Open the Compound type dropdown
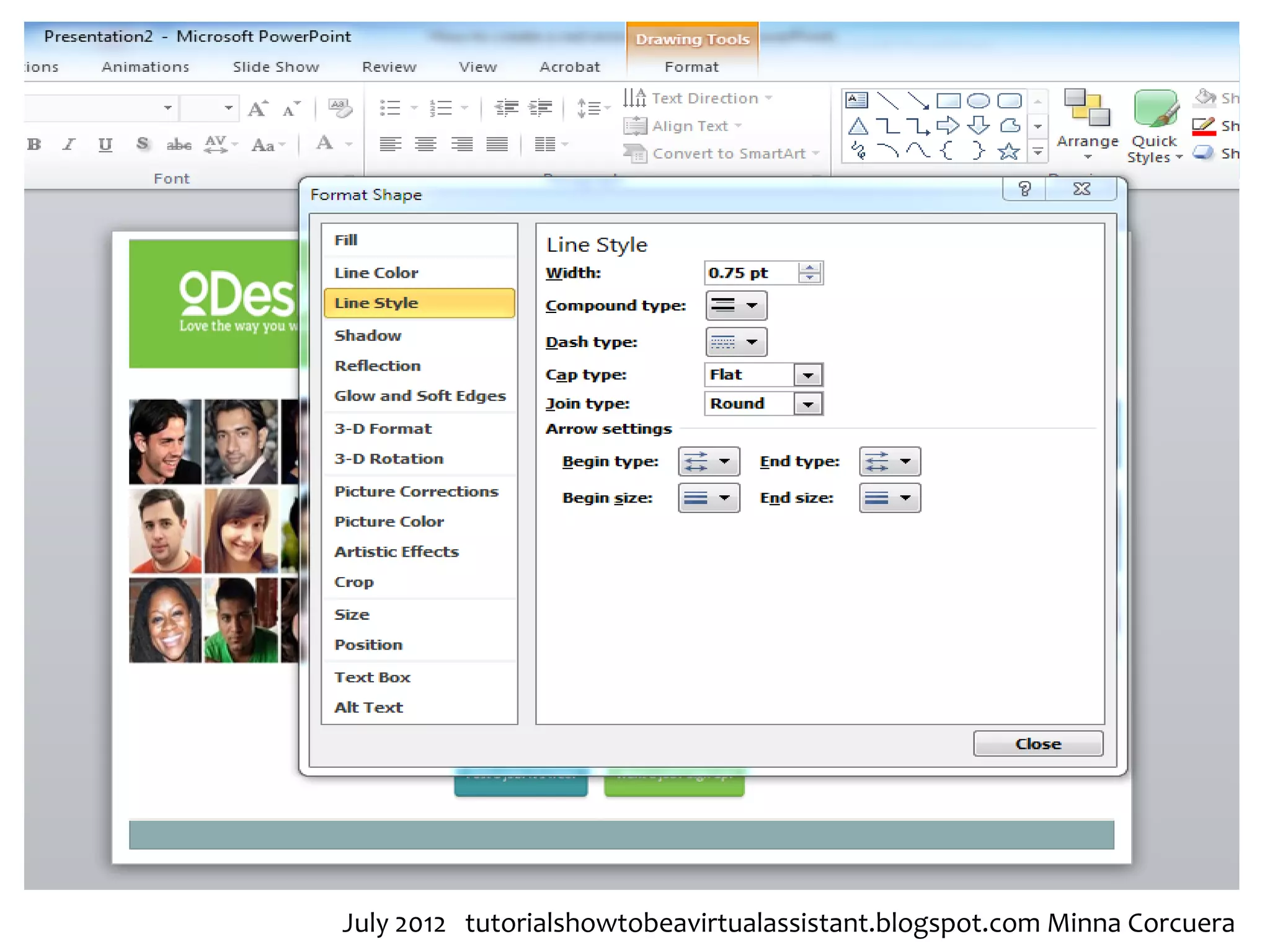1270x952 pixels. (x=736, y=306)
